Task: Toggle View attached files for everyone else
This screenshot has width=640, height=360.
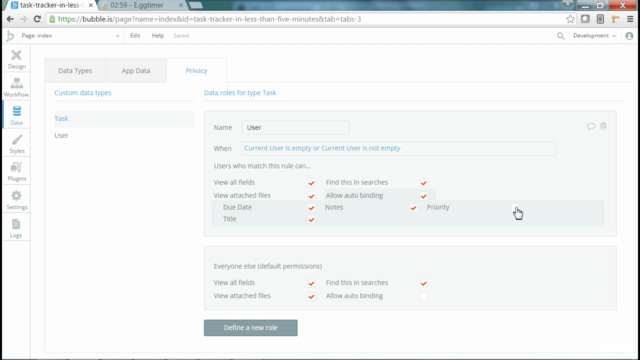Action: click(x=311, y=296)
